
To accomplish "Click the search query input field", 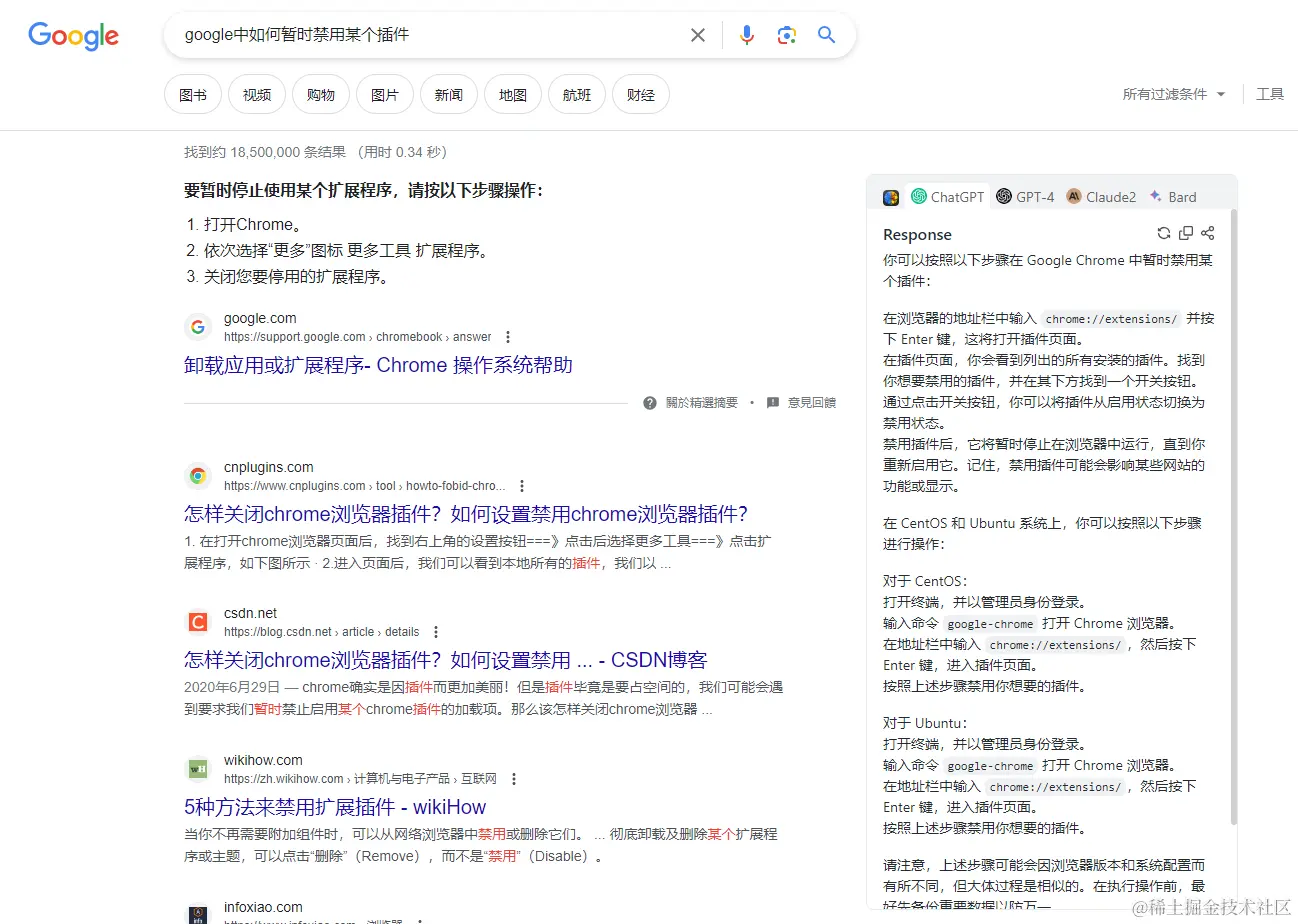I will click(430, 35).
